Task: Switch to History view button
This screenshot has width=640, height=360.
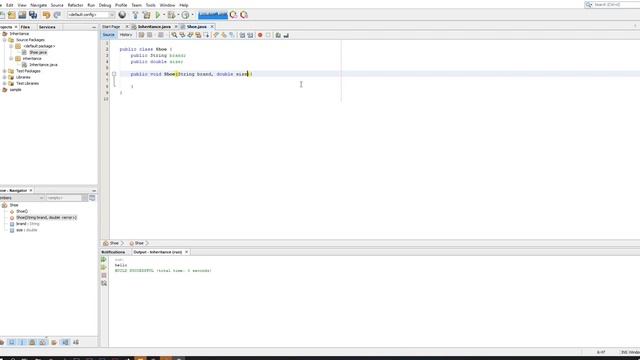Action: (x=126, y=35)
